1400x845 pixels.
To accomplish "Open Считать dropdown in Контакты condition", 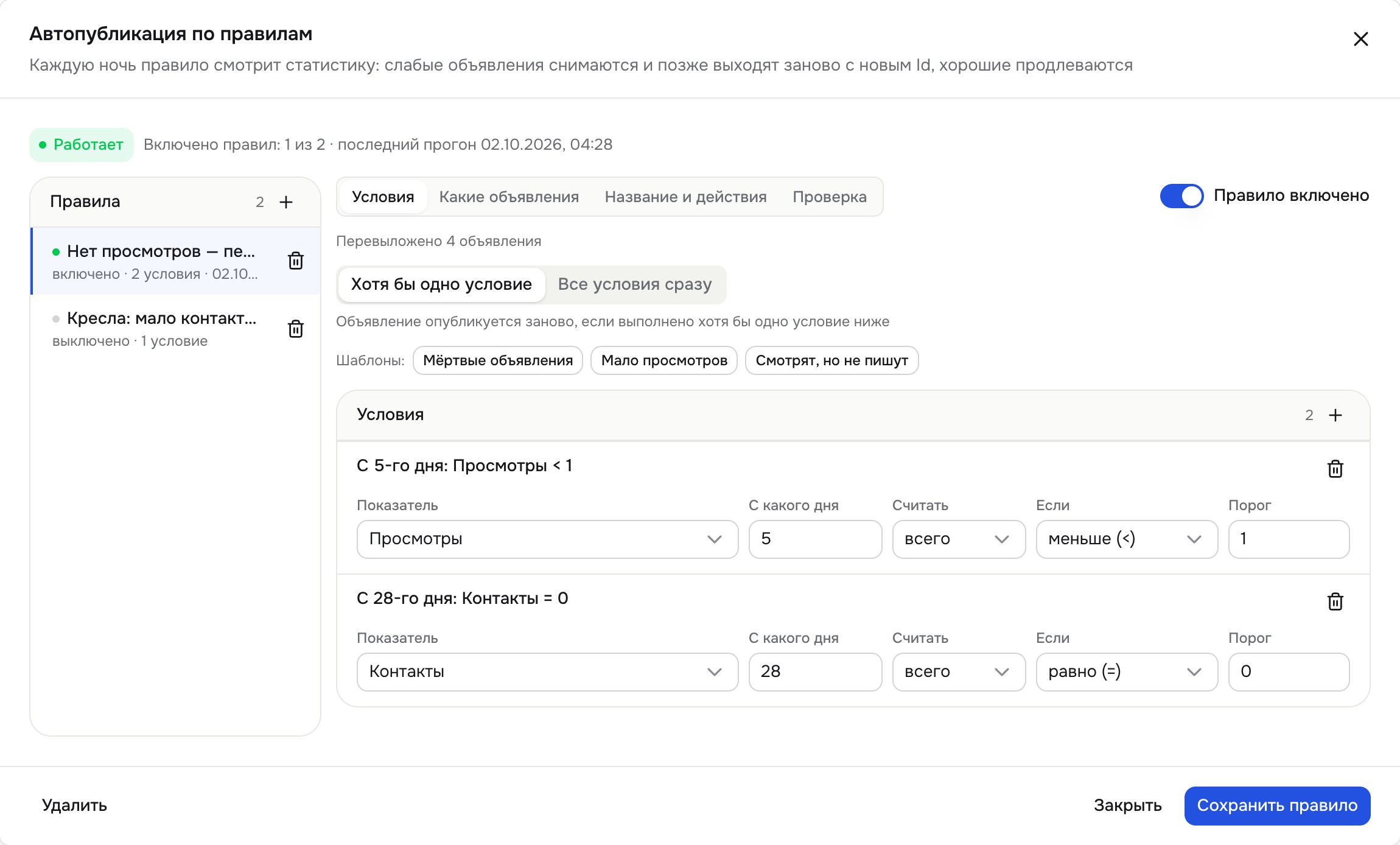I will [x=959, y=672].
